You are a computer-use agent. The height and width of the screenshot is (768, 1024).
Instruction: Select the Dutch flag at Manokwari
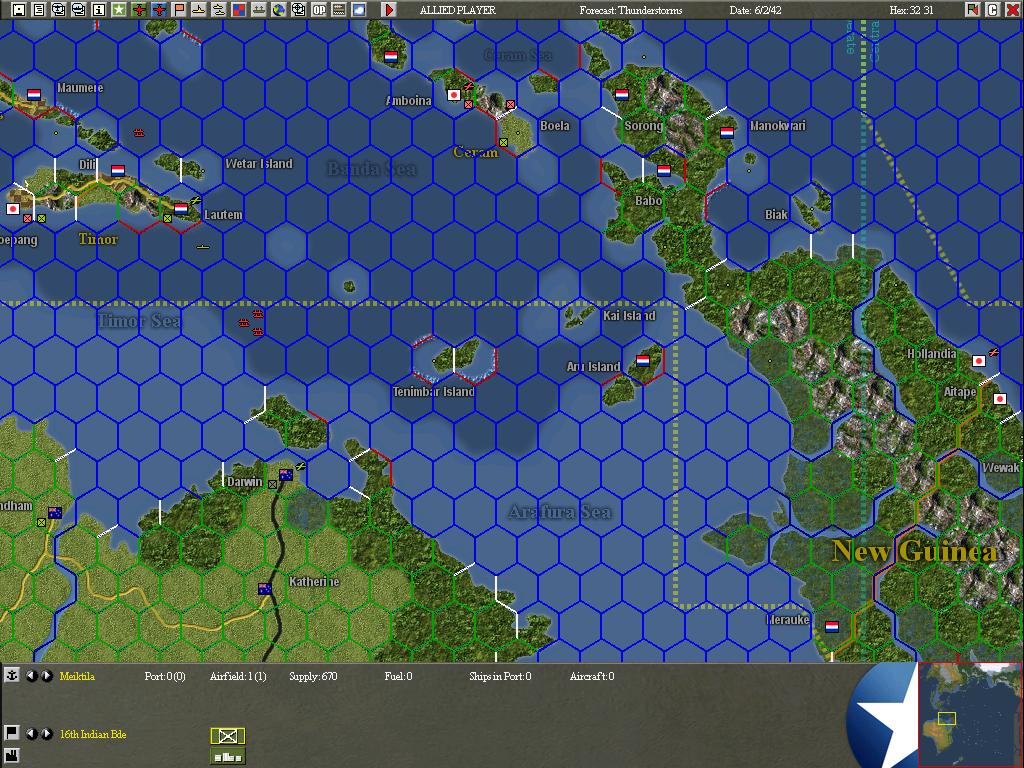coord(727,133)
